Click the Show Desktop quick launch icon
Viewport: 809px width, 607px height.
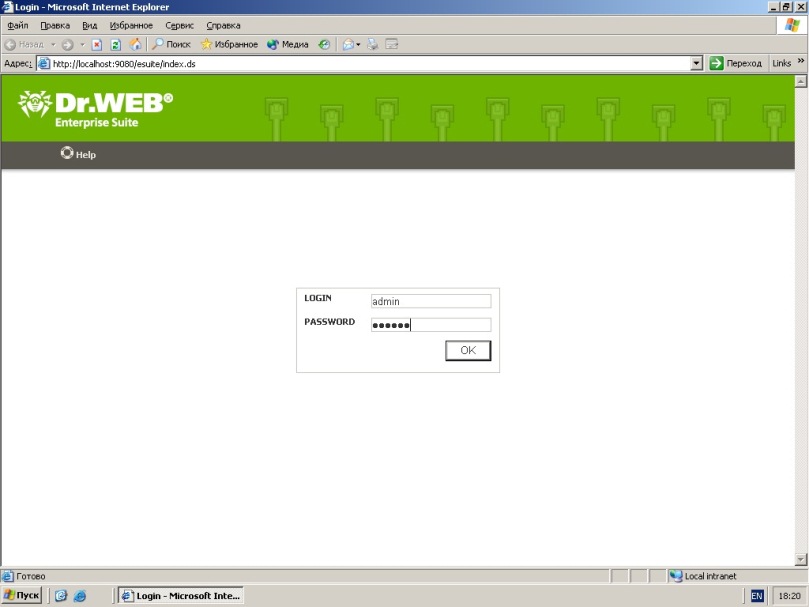tap(61, 596)
